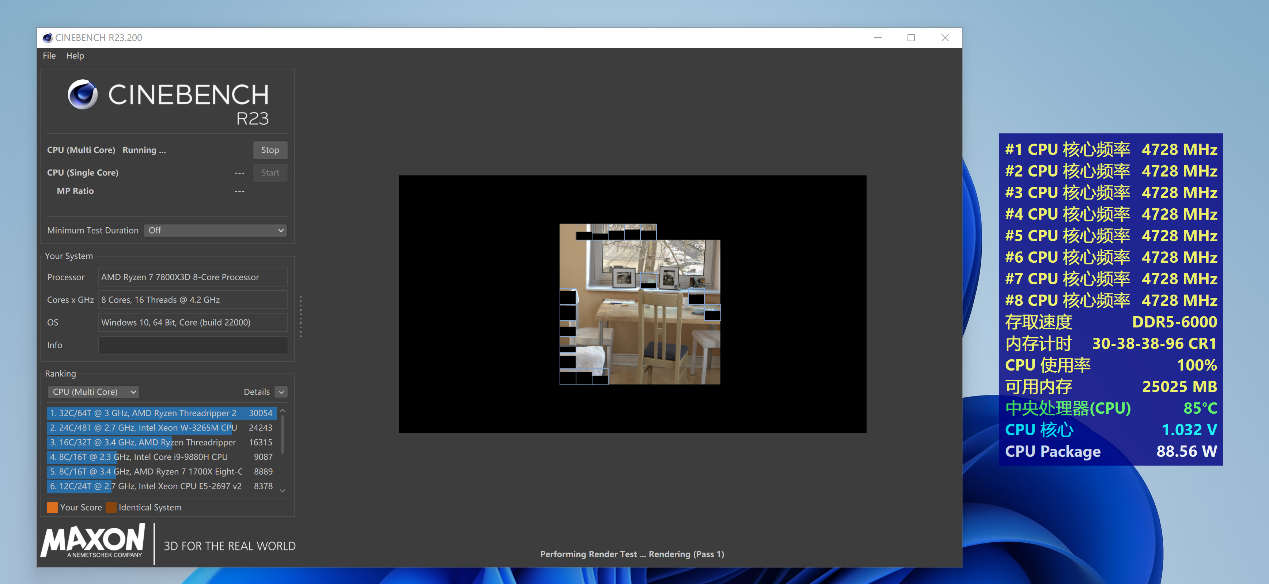Open the CPU (Multi Core) ranking dropdown
Screen dimensions: 1269x584
(x=94, y=392)
